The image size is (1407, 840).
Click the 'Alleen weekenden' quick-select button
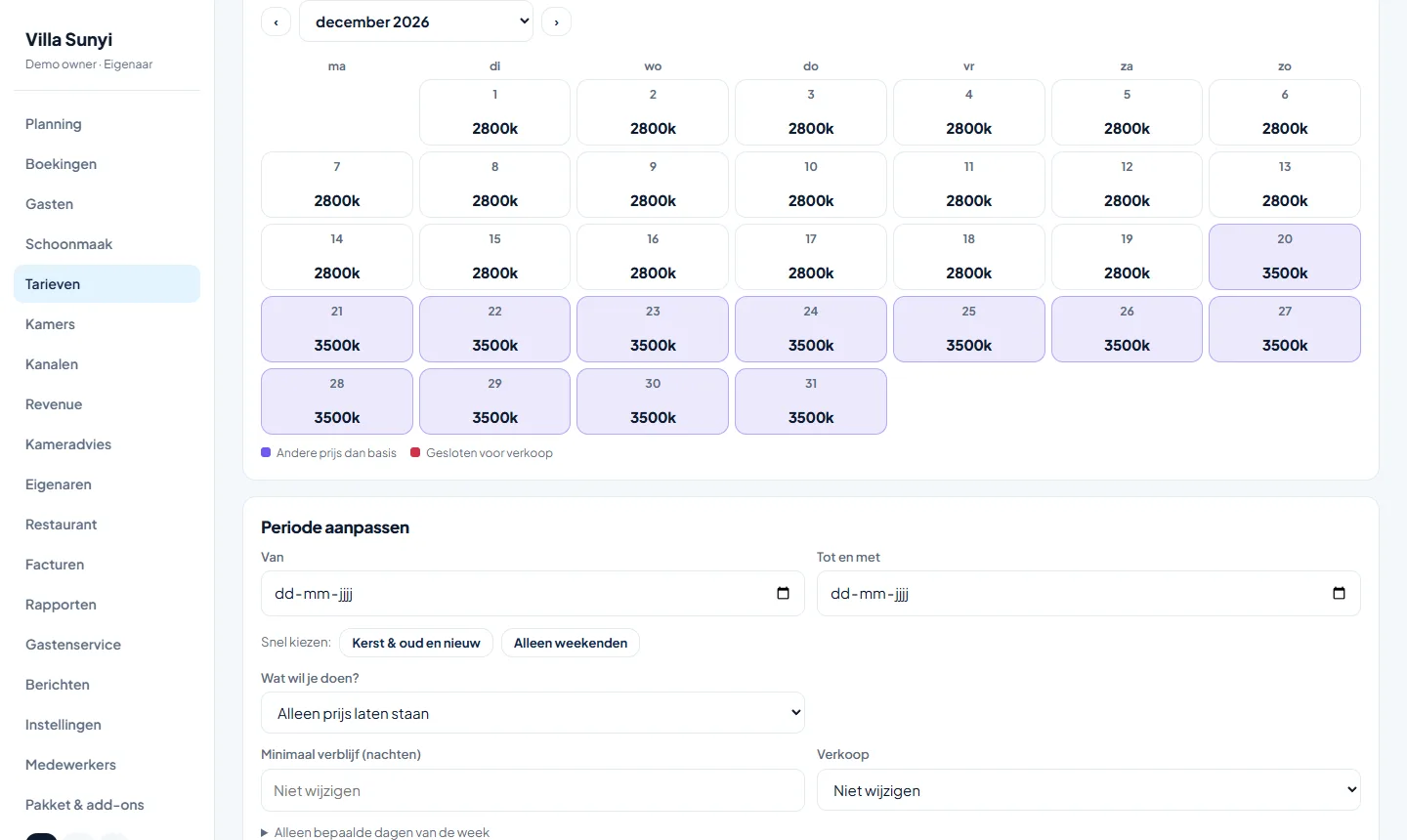571,643
